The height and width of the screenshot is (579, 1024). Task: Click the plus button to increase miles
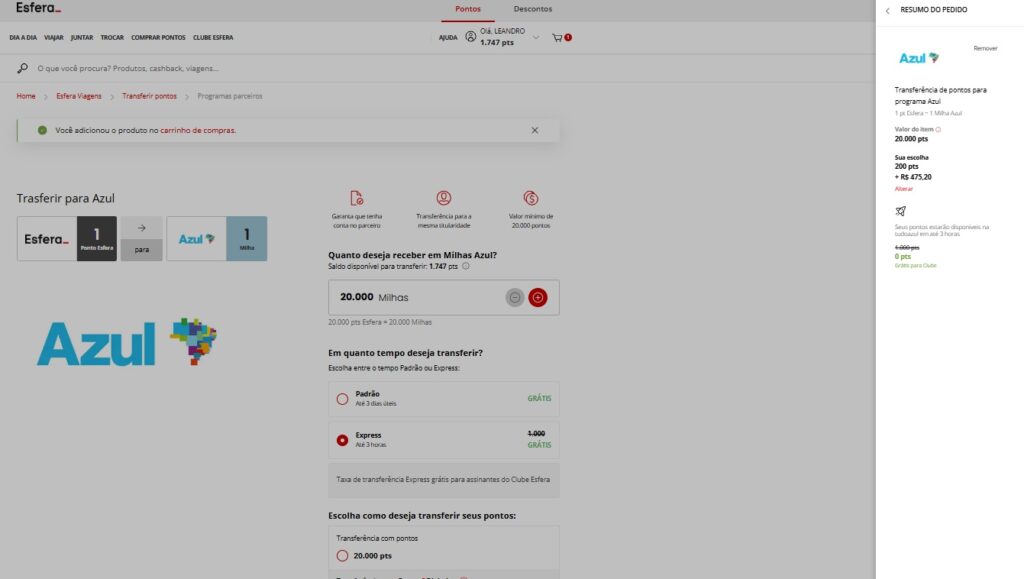tap(538, 297)
